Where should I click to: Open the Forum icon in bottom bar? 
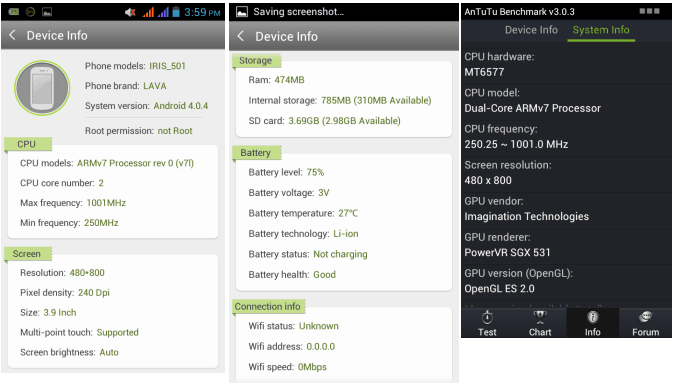(645, 318)
